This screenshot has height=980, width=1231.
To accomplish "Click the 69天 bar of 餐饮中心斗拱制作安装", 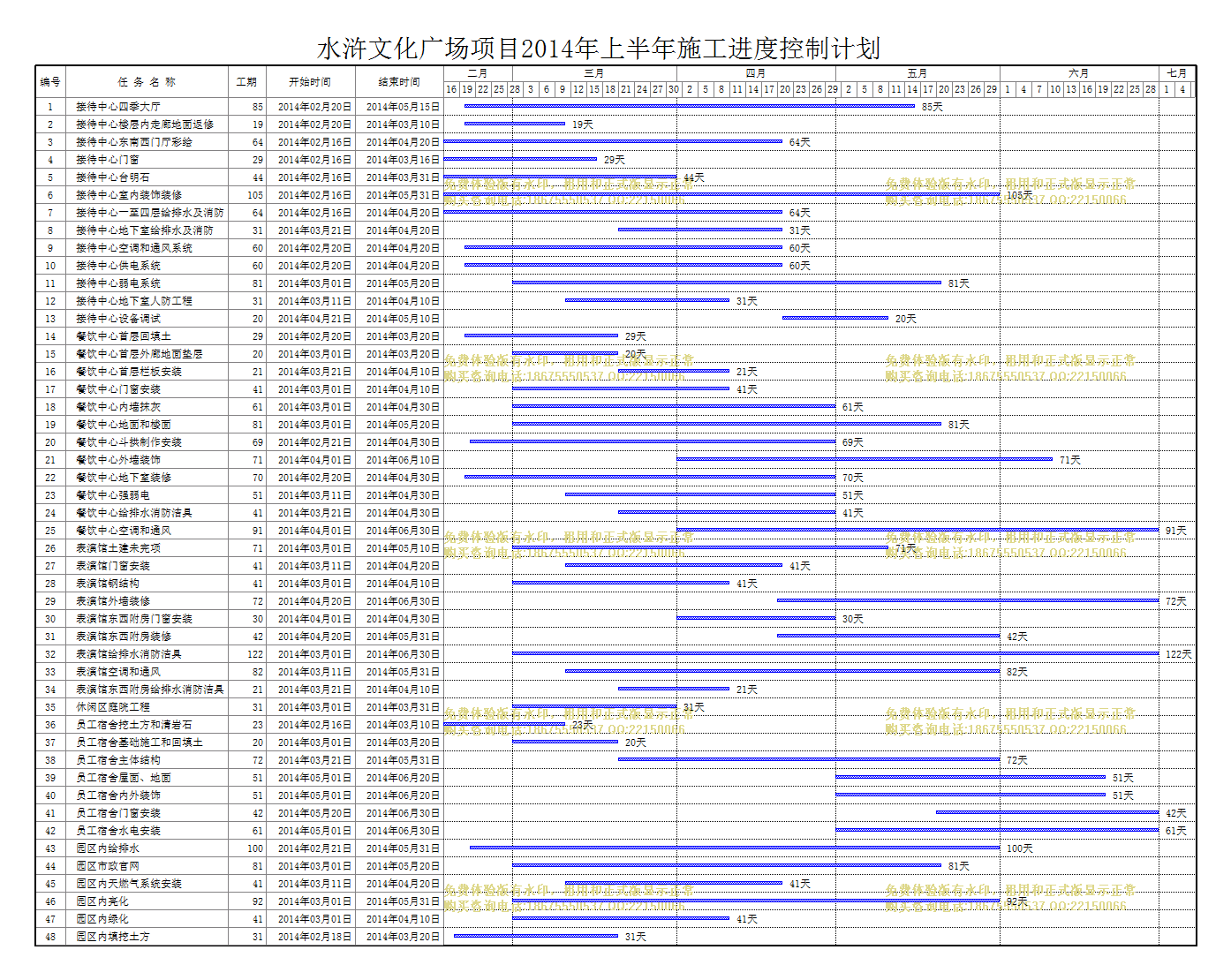I will click(x=653, y=441).
